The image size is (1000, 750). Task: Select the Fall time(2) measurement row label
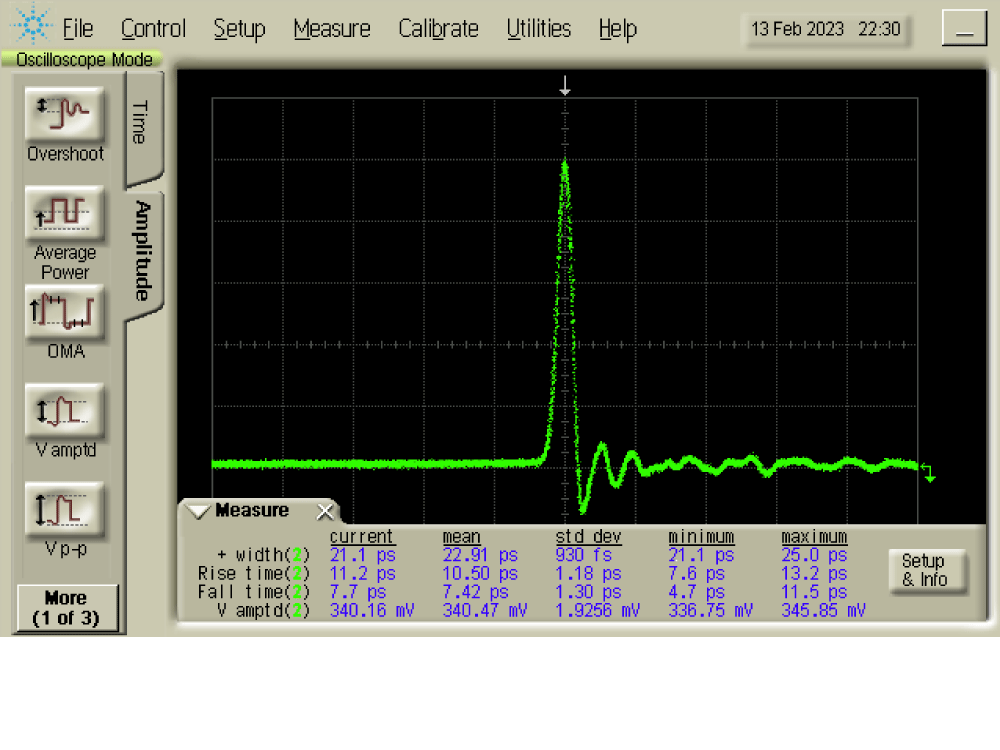254,592
